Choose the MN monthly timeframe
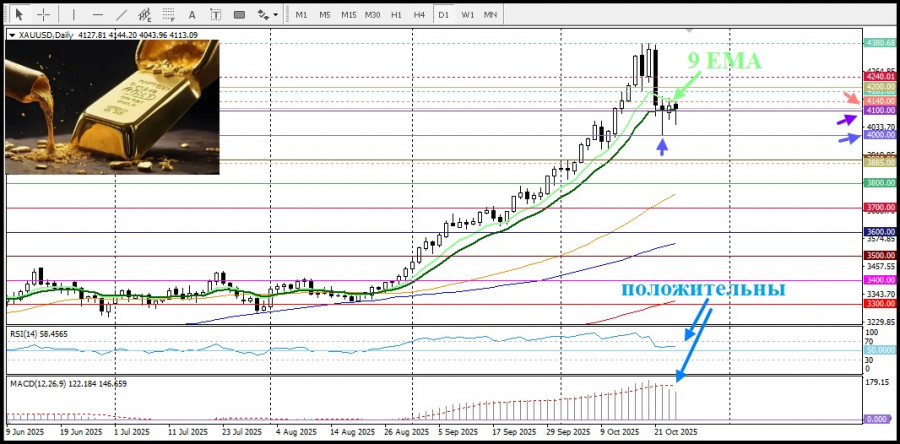The image size is (900, 444). click(x=491, y=14)
